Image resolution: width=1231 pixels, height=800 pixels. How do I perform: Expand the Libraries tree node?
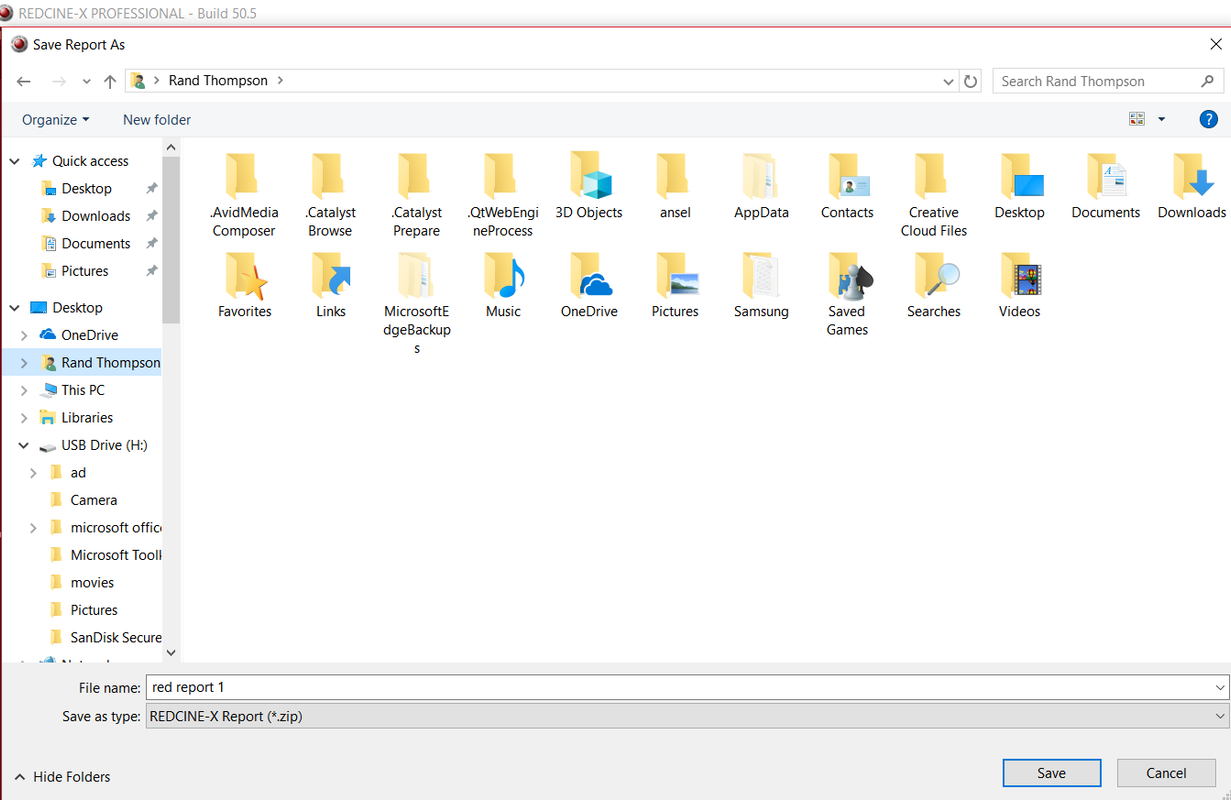pos(24,418)
